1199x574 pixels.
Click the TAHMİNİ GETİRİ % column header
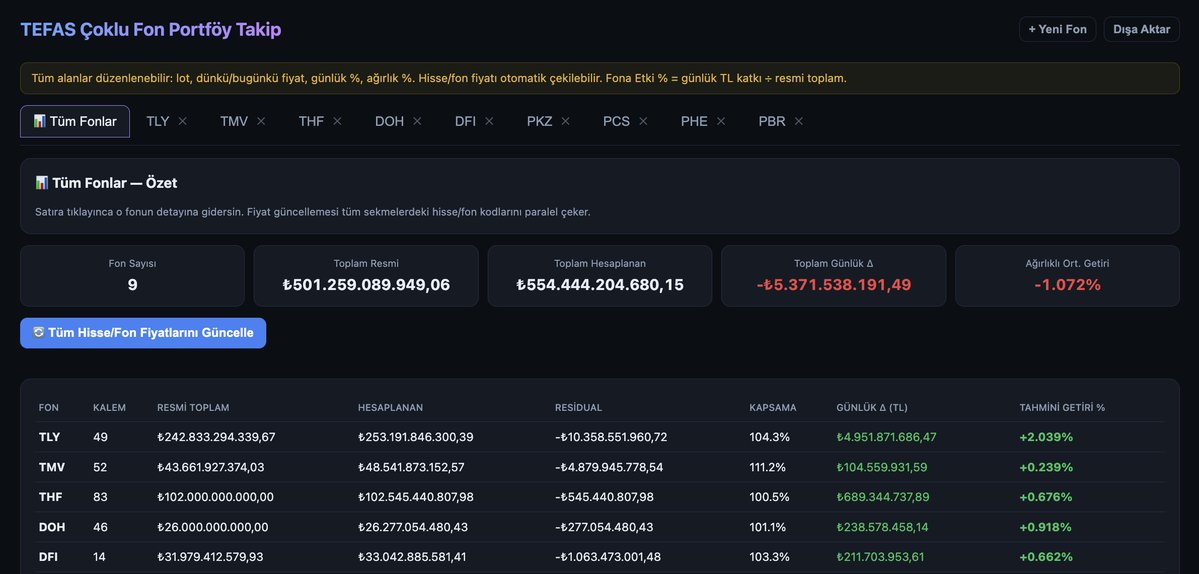1062,407
